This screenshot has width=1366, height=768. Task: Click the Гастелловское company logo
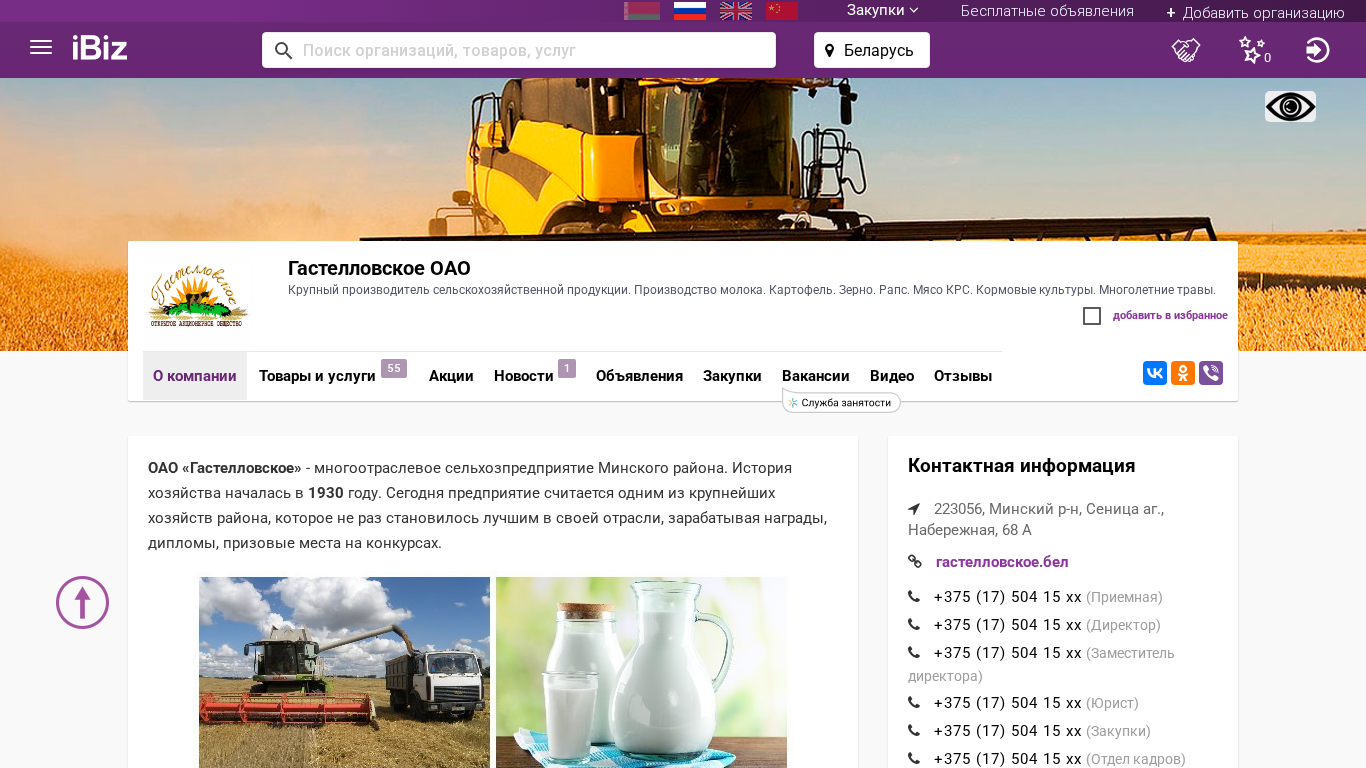tap(198, 297)
